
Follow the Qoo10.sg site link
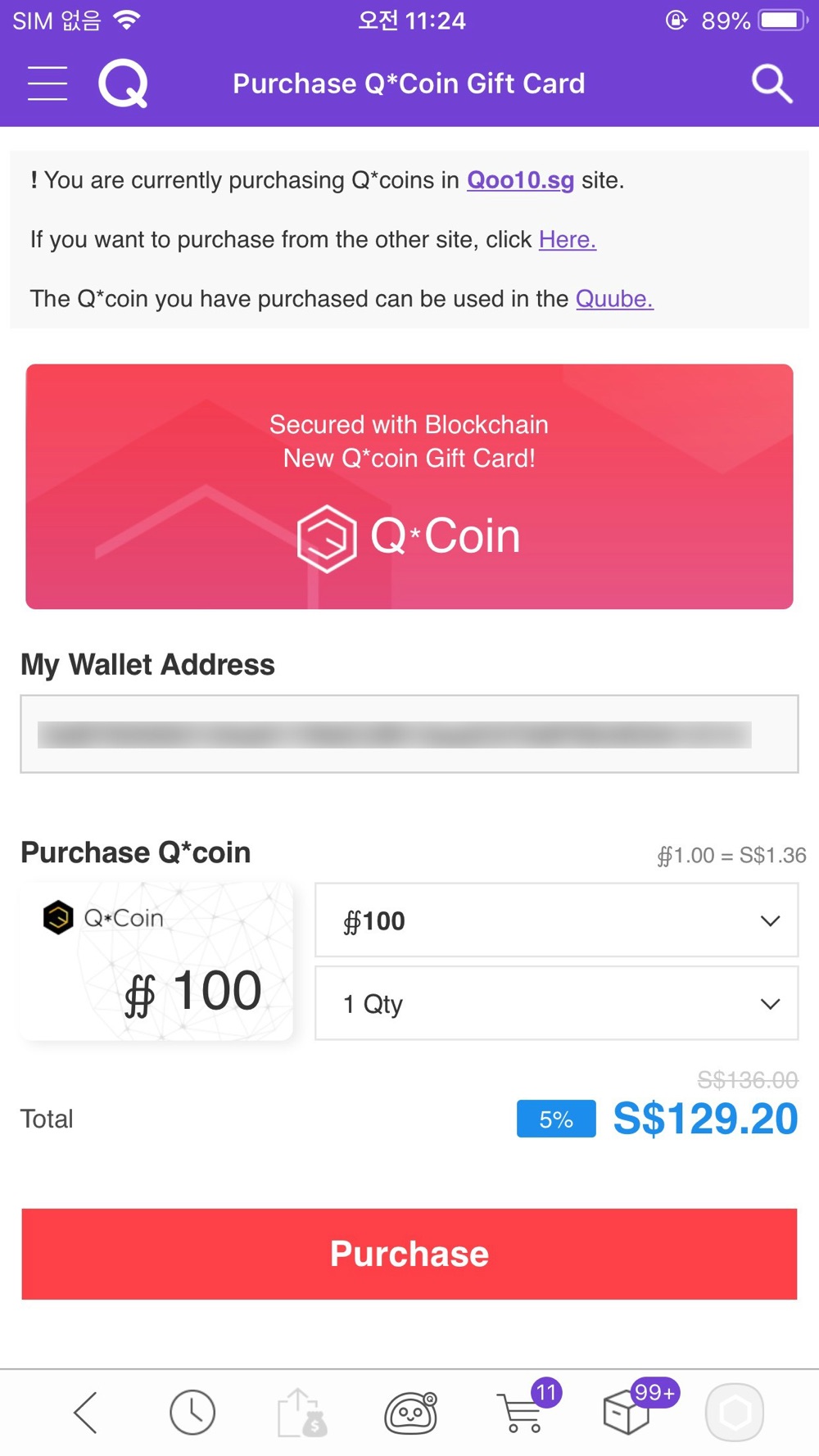pyautogui.click(x=520, y=180)
